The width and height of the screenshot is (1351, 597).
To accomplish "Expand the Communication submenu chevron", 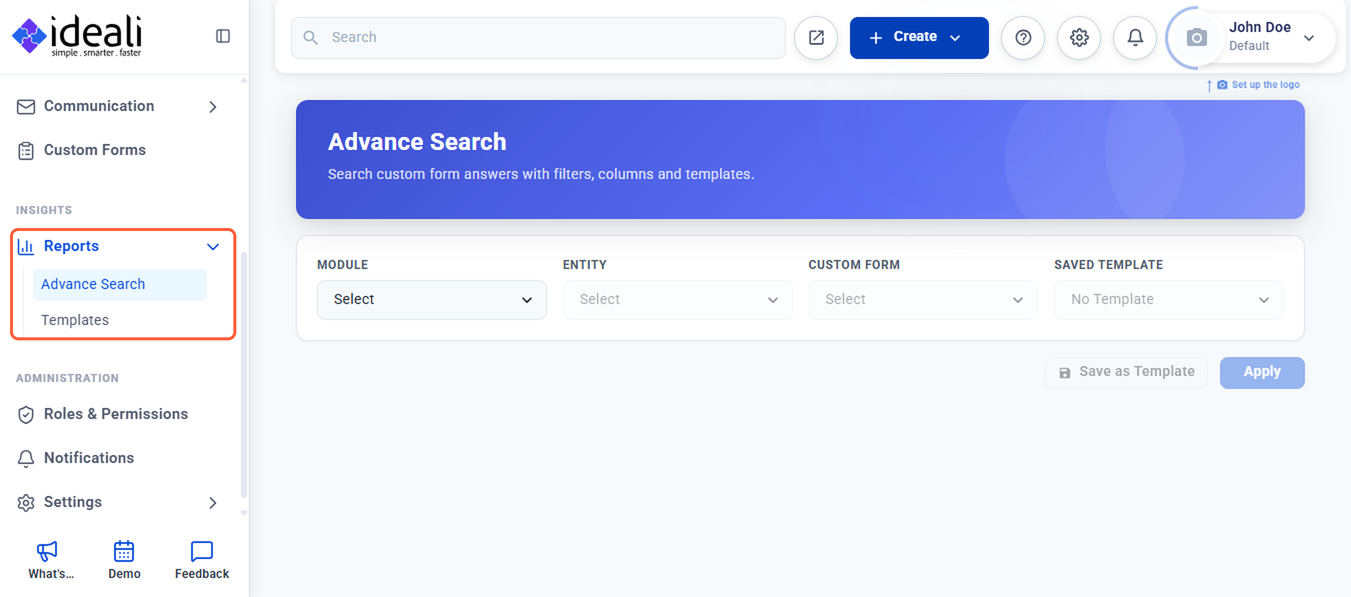I will pyautogui.click(x=213, y=106).
